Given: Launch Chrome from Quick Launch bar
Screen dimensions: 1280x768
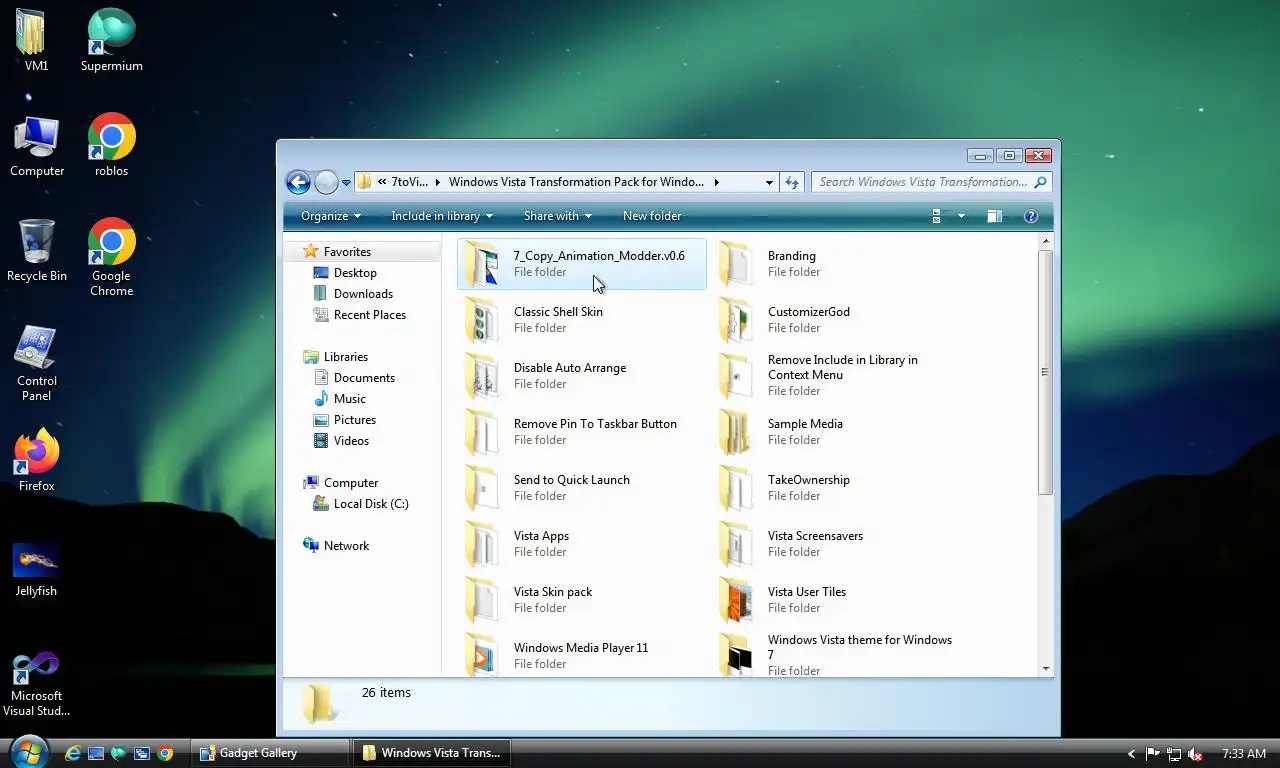Looking at the screenshot, I should tap(165, 753).
